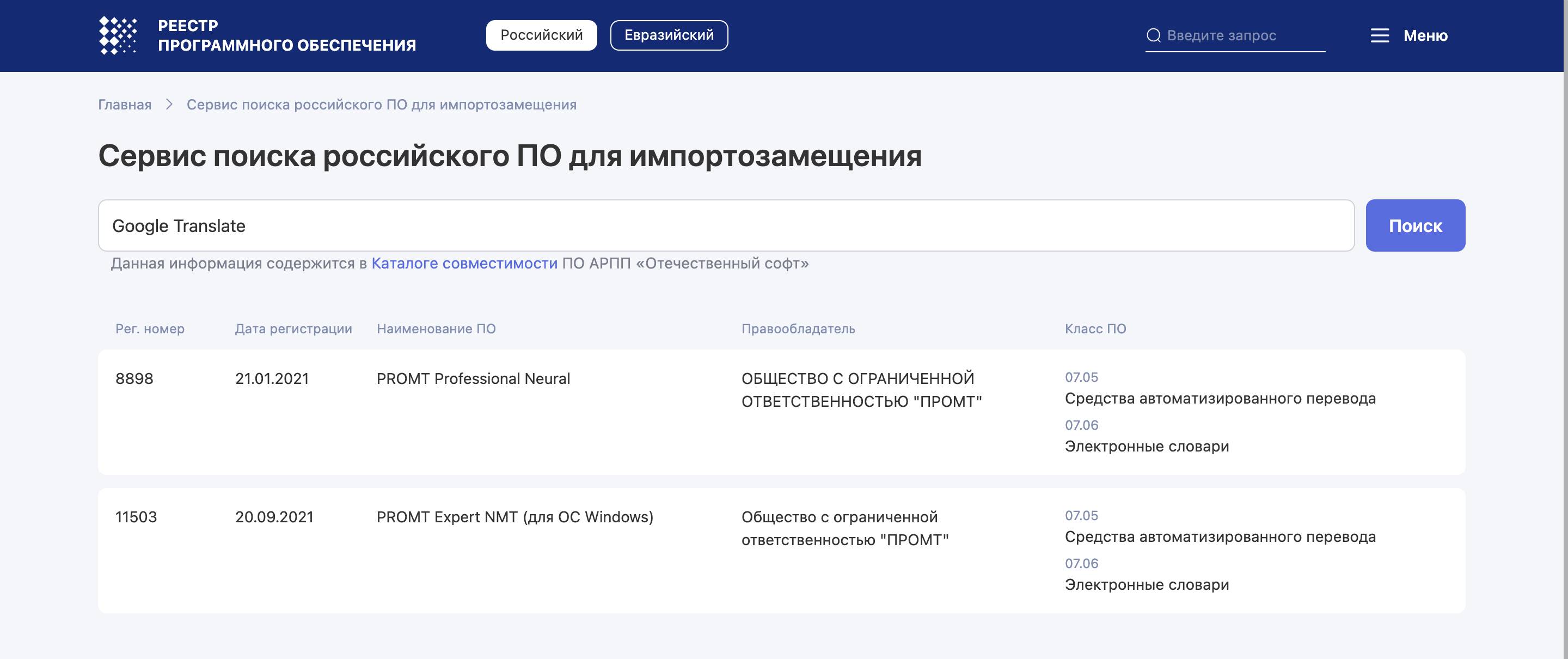Click the magnifier icon in header search
Image resolution: width=1568 pixels, height=659 pixels.
tap(1154, 35)
